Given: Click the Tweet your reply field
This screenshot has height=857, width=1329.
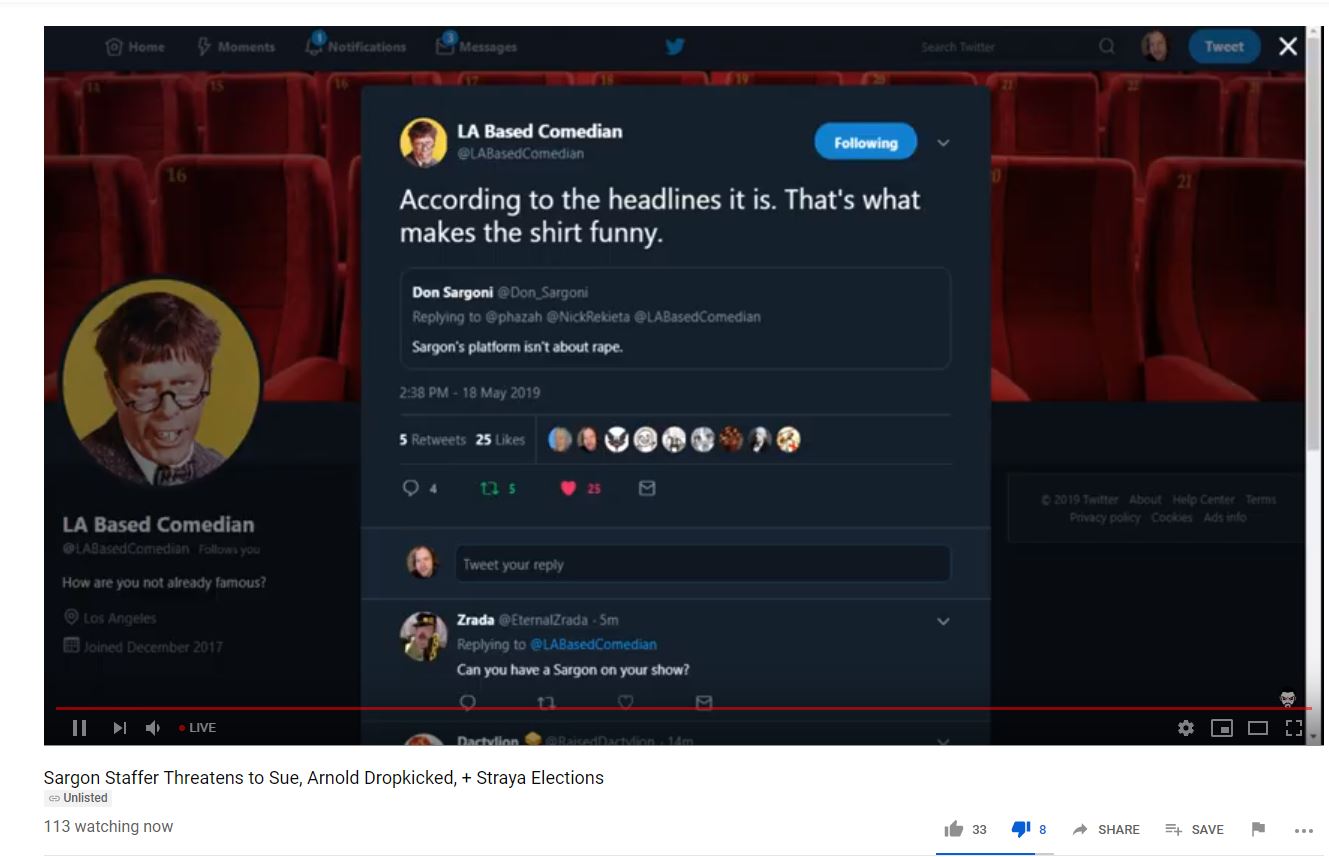Looking at the screenshot, I should click(703, 564).
